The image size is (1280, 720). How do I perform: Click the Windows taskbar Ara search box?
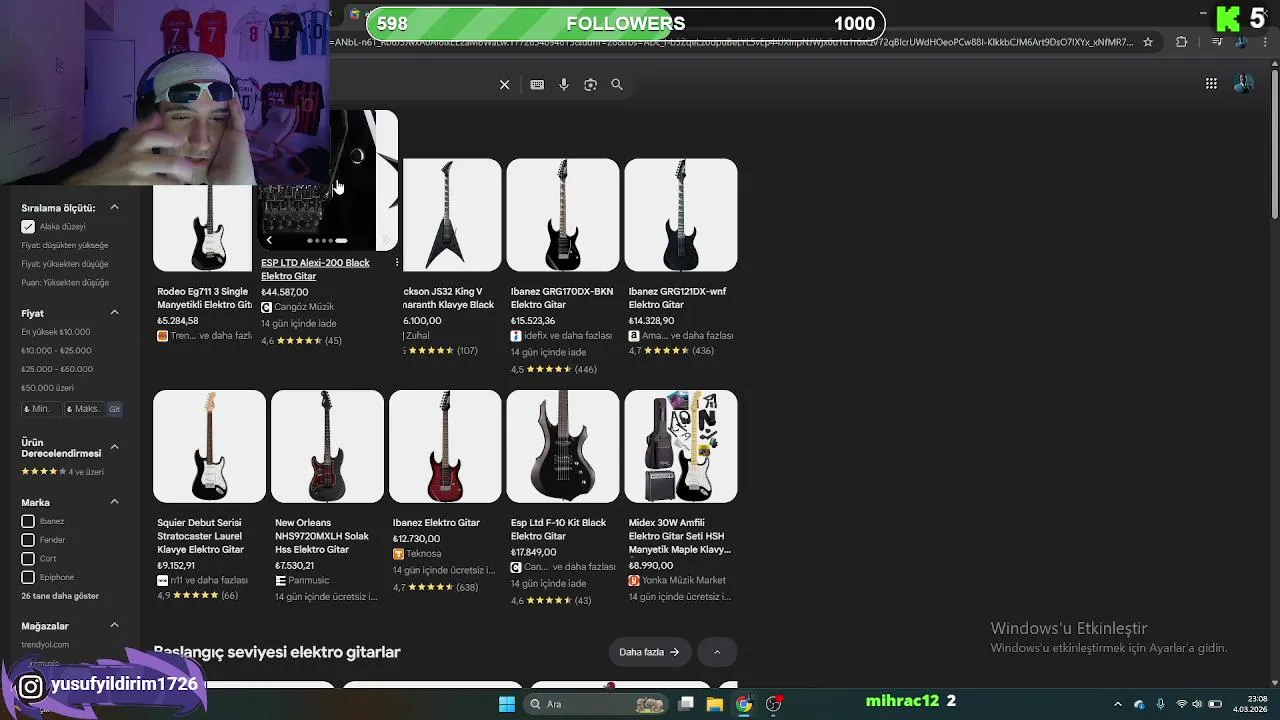[596, 704]
